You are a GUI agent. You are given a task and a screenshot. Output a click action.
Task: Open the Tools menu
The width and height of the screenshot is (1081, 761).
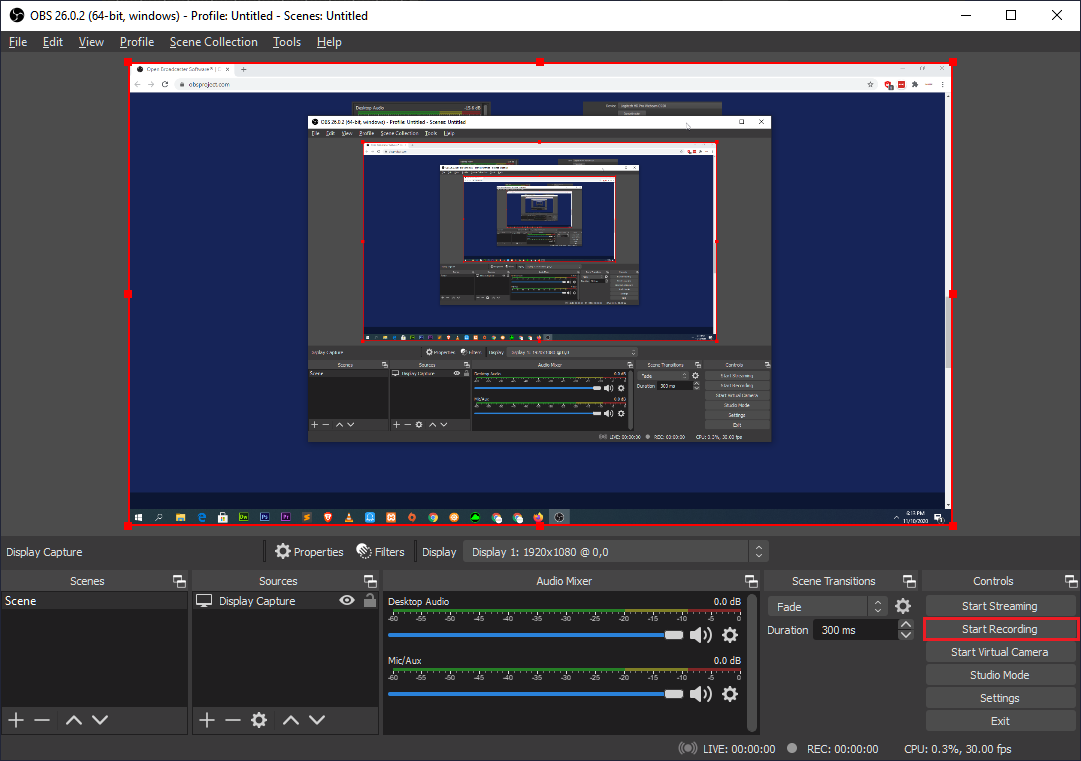coord(287,42)
